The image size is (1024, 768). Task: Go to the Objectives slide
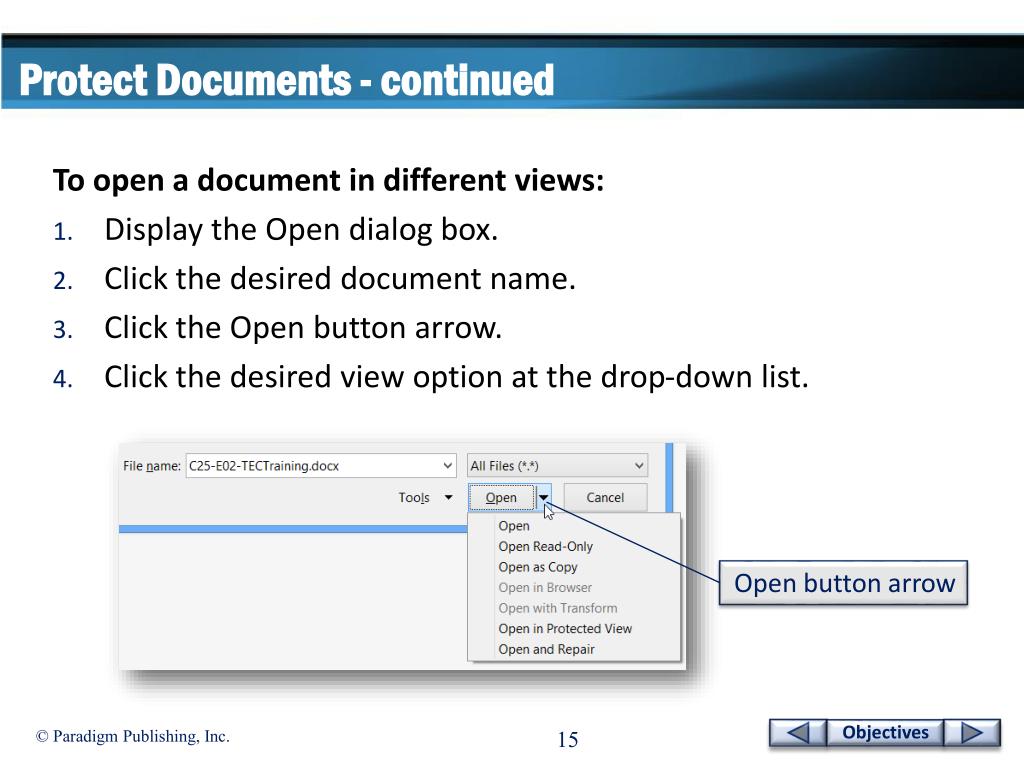tap(886, 732)
